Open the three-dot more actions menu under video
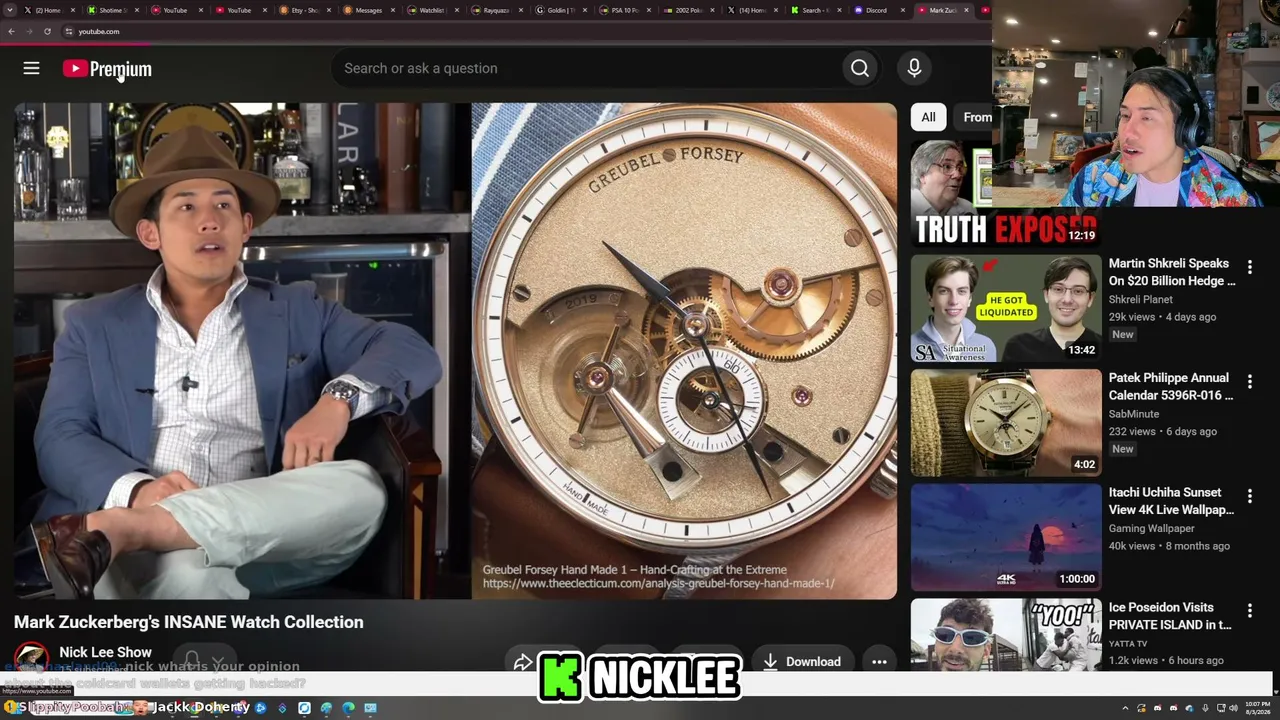This screenshot has width=1280, height=720. (879, 661)
